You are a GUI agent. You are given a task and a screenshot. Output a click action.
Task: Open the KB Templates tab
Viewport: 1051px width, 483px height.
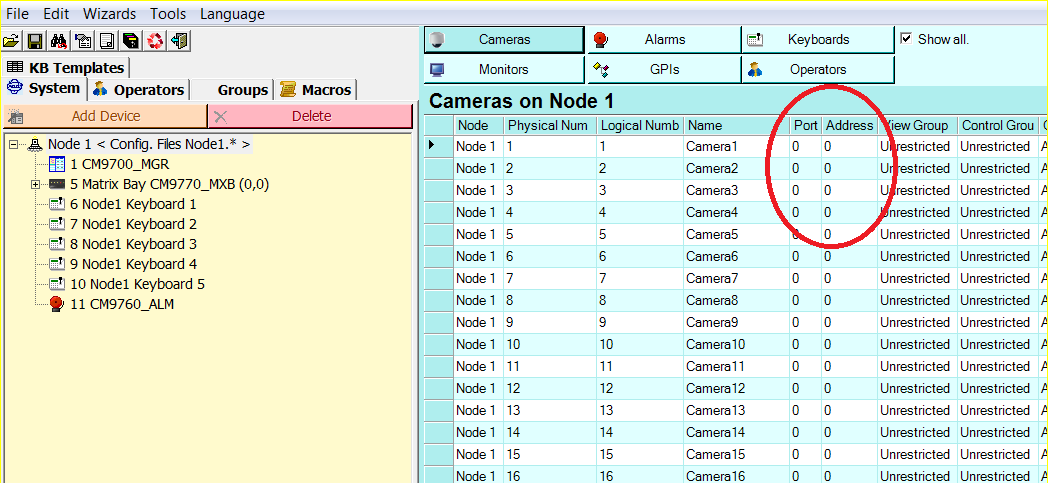(66, 68)
